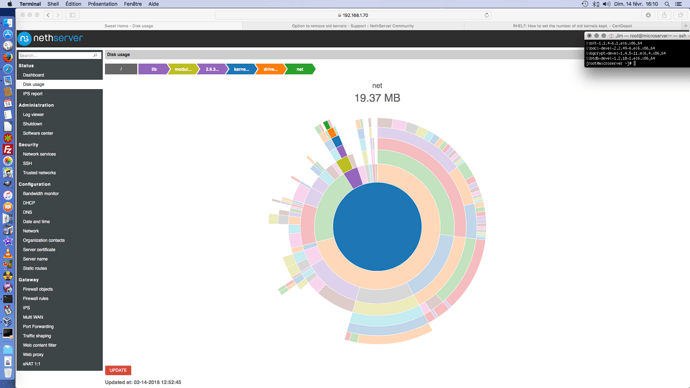
Task: Click the blue center of sunburst chart
Action: [377, 227]
